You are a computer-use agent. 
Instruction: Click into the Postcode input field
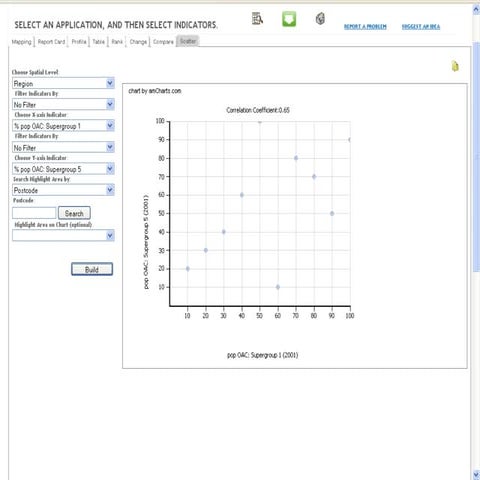tap(34, 213)
